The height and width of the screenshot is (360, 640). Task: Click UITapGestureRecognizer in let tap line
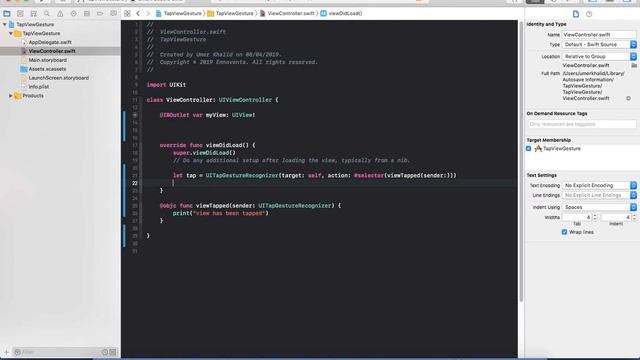pyautogui.click(x=242, y=176)
